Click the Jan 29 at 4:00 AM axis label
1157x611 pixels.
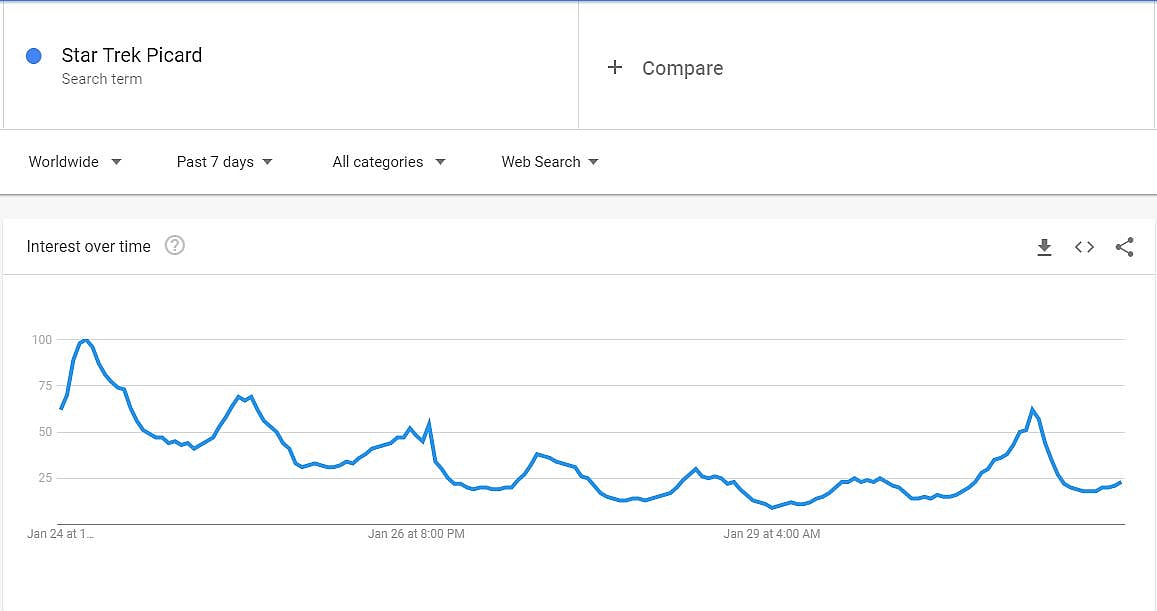[771, 534]
